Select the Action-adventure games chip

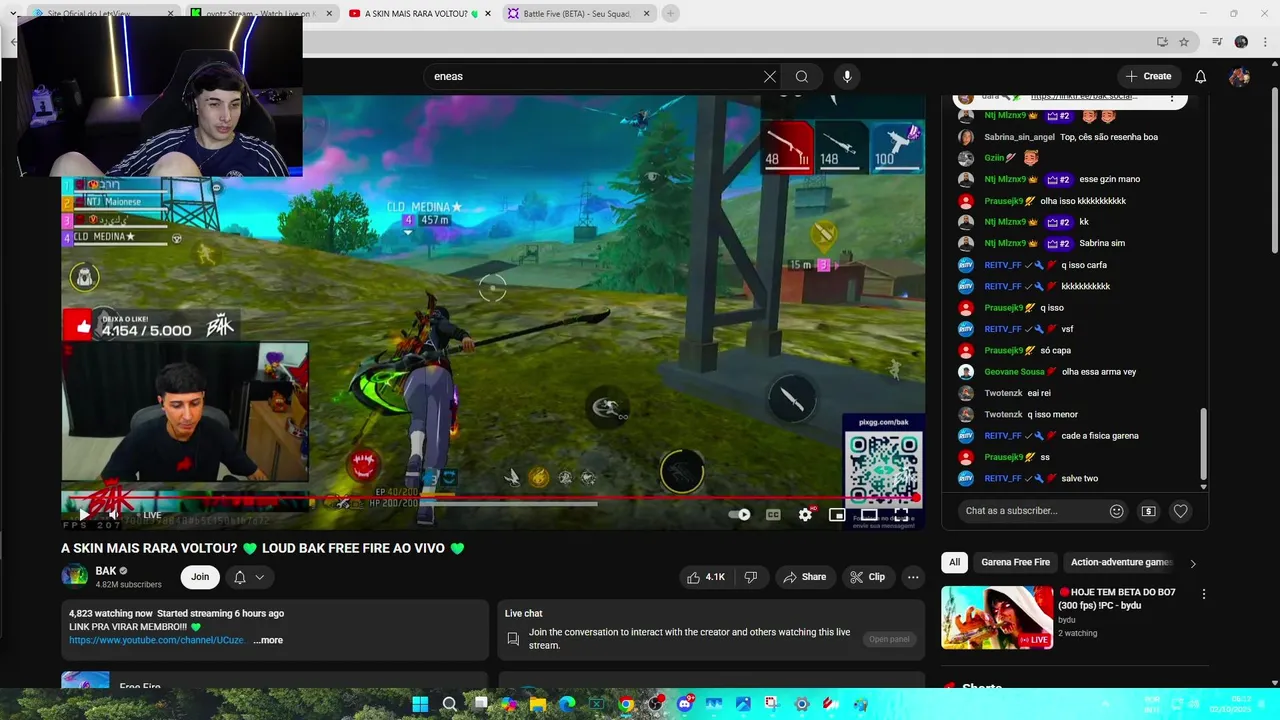(x=1120, y=562)
